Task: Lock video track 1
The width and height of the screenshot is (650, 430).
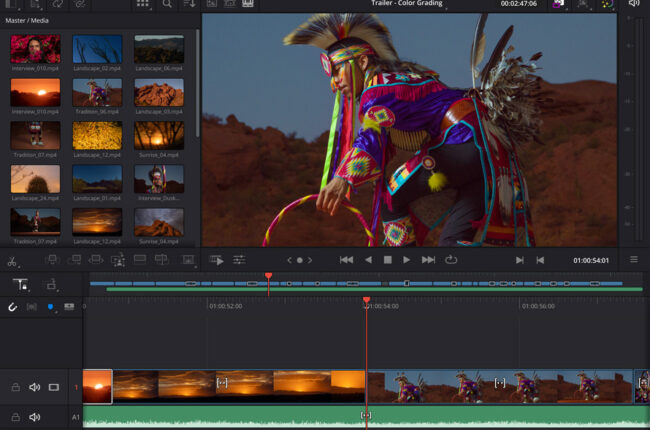Action: 15,387
